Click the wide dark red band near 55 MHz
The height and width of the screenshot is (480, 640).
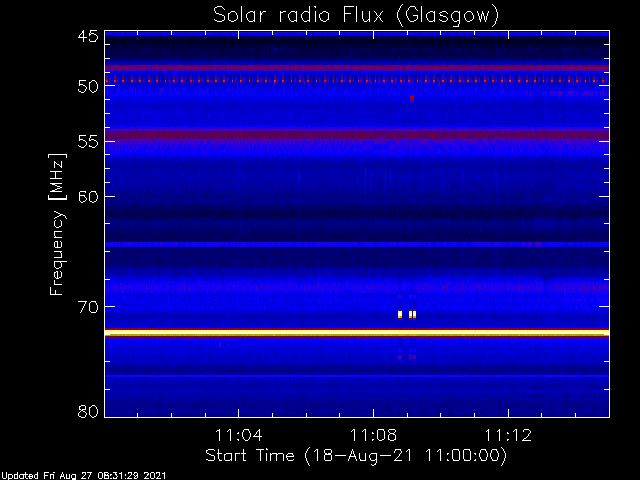pyautogui.click(x=357, y=134)
